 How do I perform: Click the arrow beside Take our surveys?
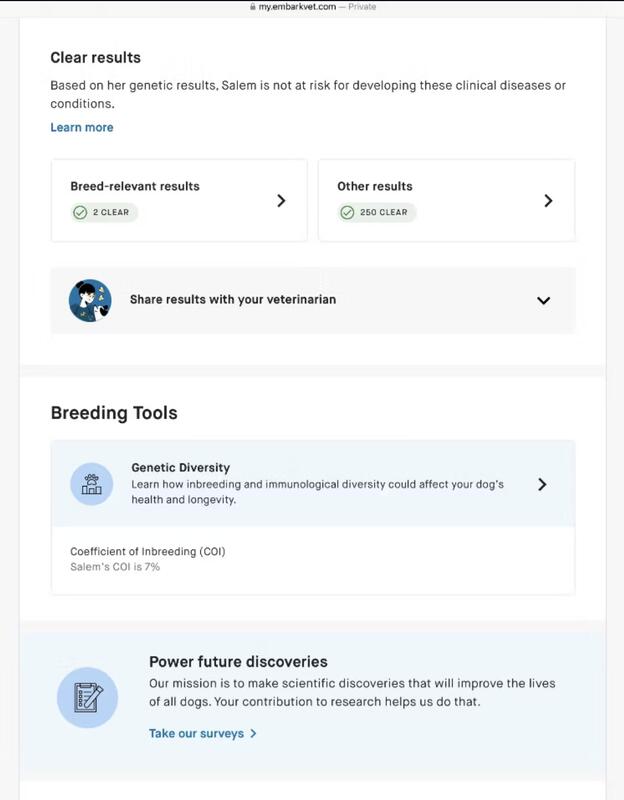click(254, 734)
